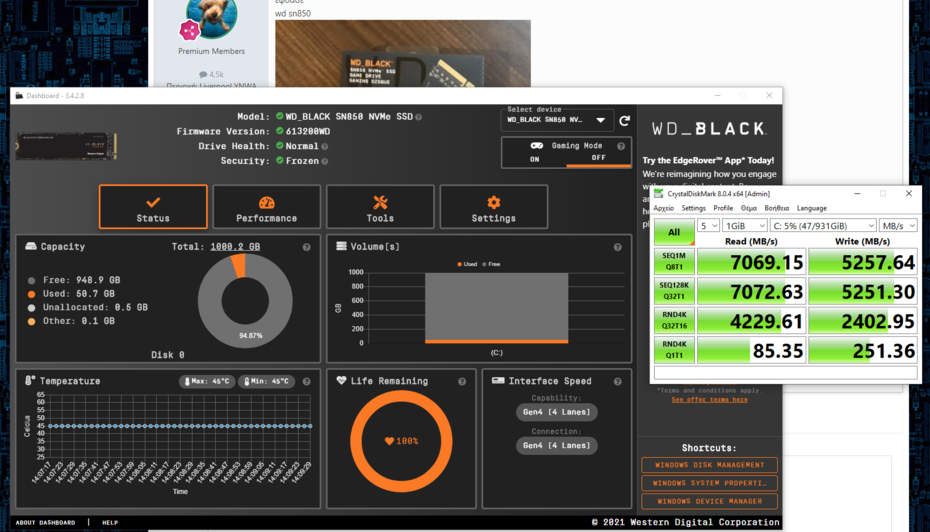Image resolution: width=930 pixels, height=532 pixels.
Task: Click the Firmware Version green check icon
Action: [x=279, y=131]
